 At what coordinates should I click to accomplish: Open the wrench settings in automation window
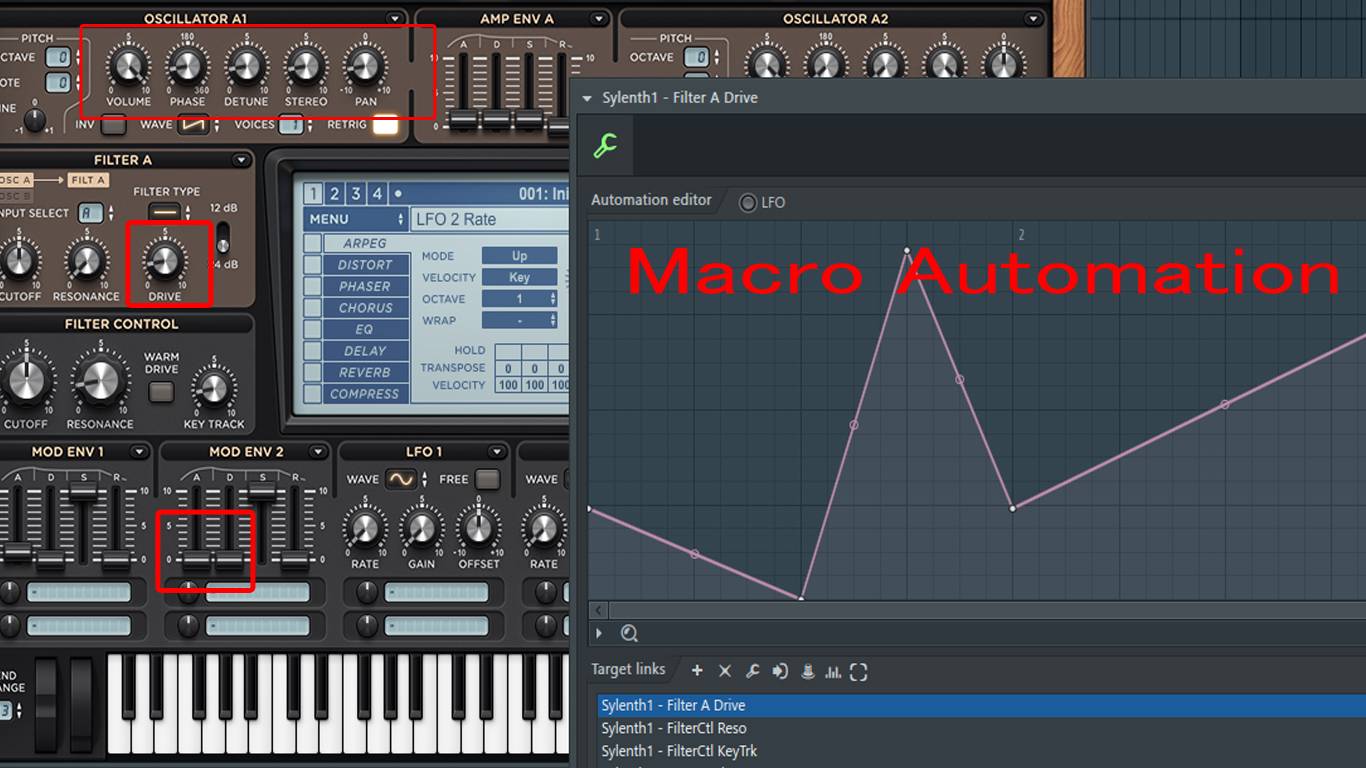[x=605, y=146]
